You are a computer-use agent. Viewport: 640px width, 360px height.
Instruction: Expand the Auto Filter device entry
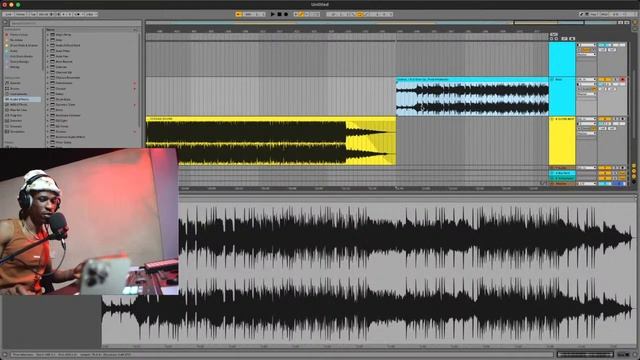click(48, 51)
